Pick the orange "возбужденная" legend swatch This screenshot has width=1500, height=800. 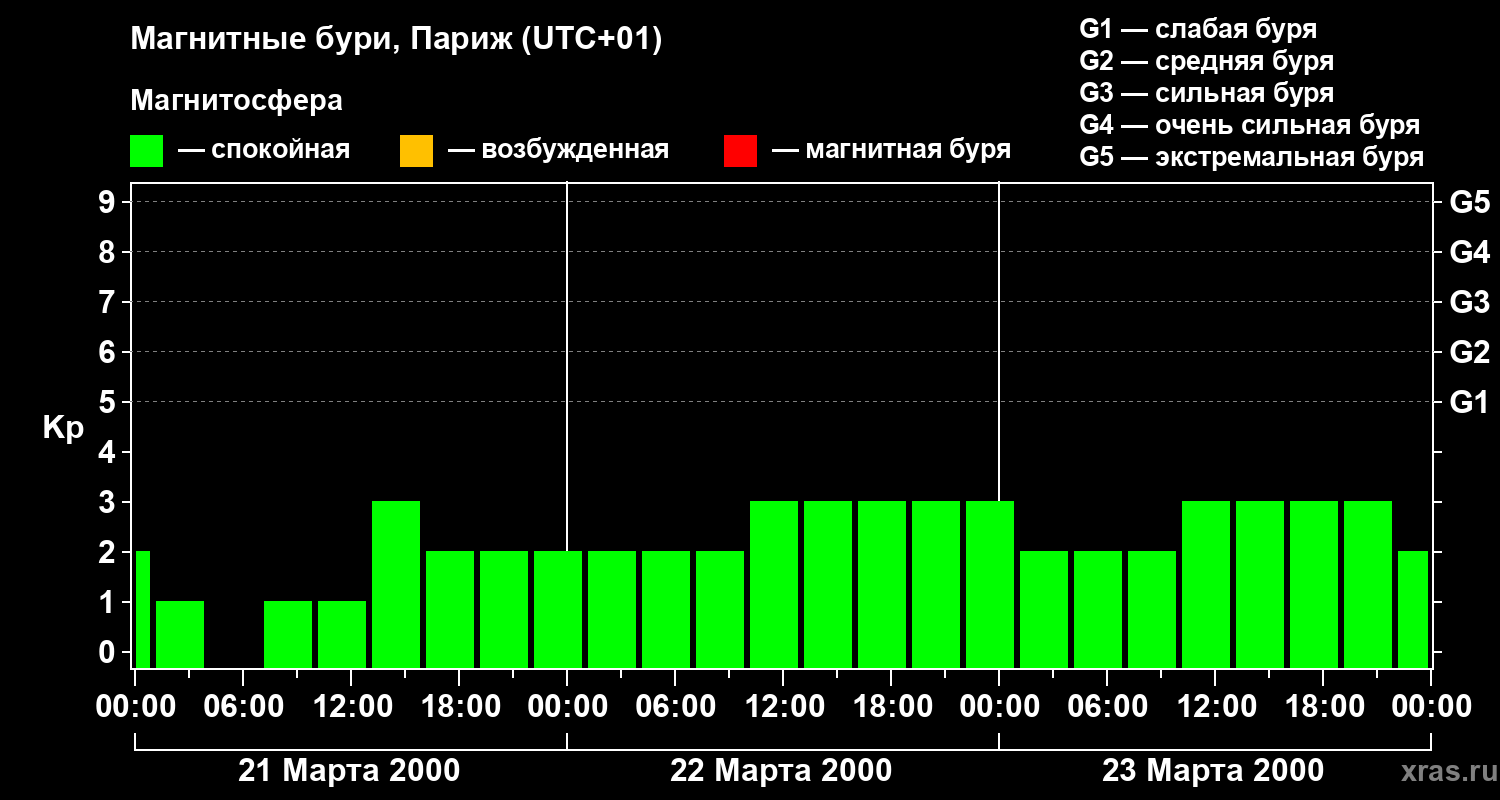416,151
